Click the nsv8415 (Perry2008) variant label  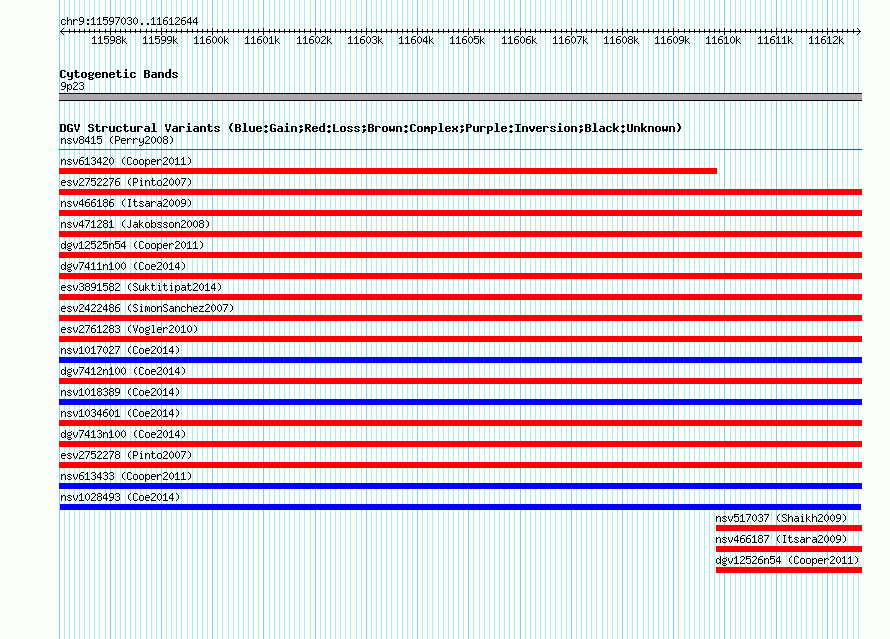click(x=117, y=140)
